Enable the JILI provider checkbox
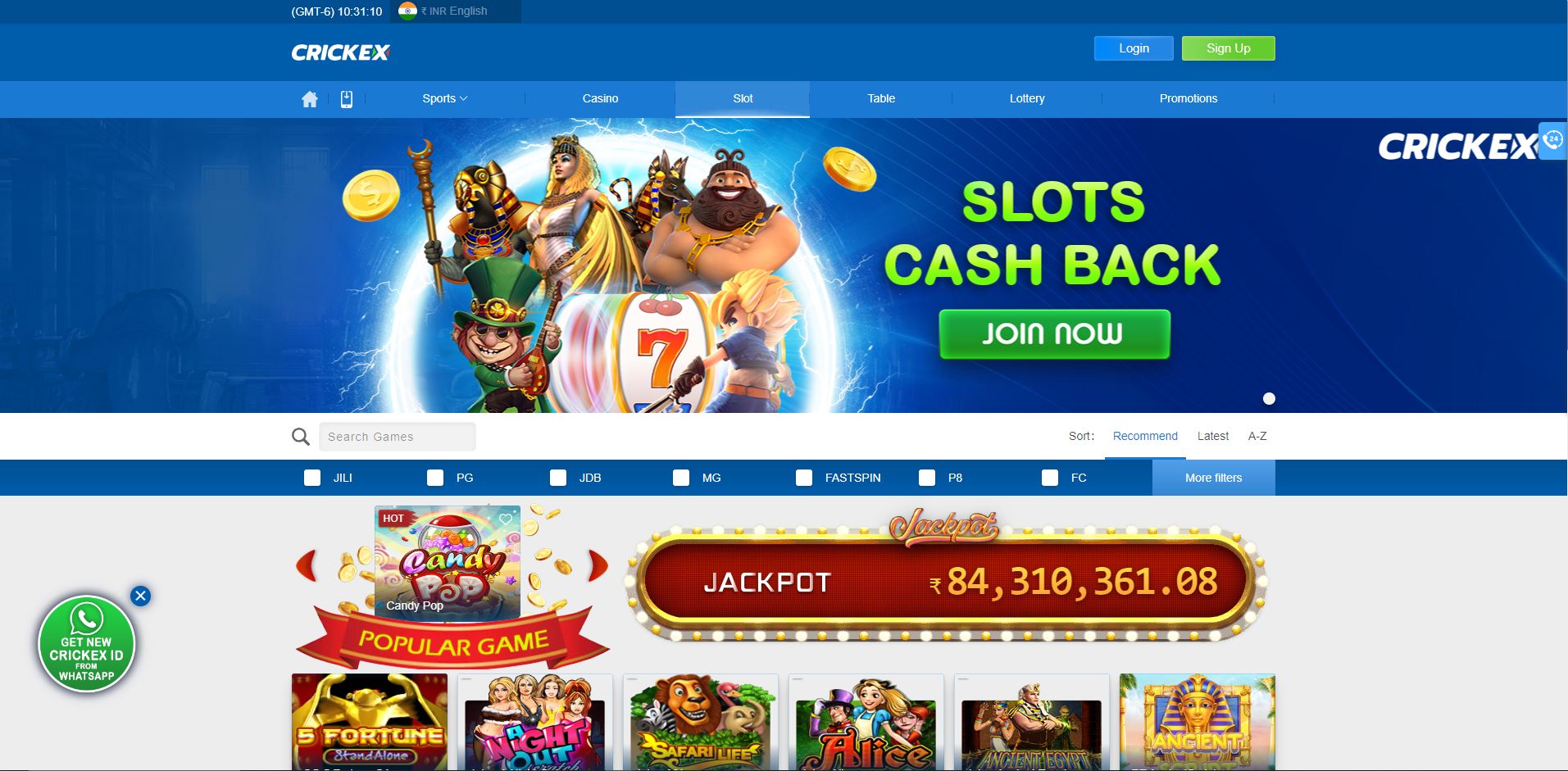This screenshot has height=771, width=1568. point(312,478)
